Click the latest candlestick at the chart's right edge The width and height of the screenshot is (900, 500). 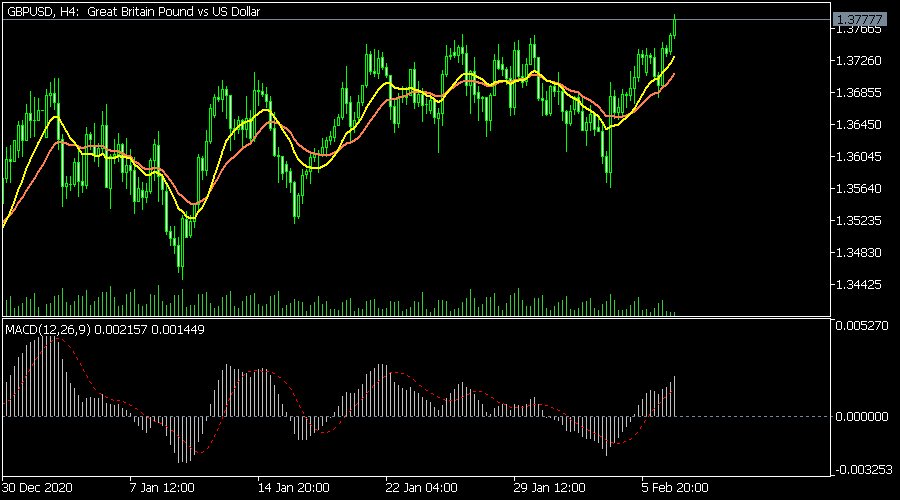click(675, 25)
